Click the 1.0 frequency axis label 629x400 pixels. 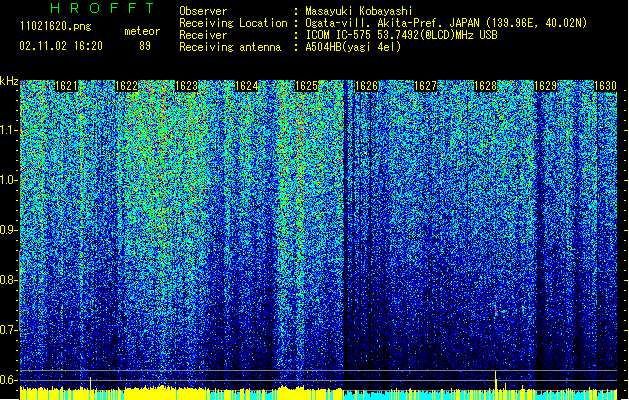point(9,180)
